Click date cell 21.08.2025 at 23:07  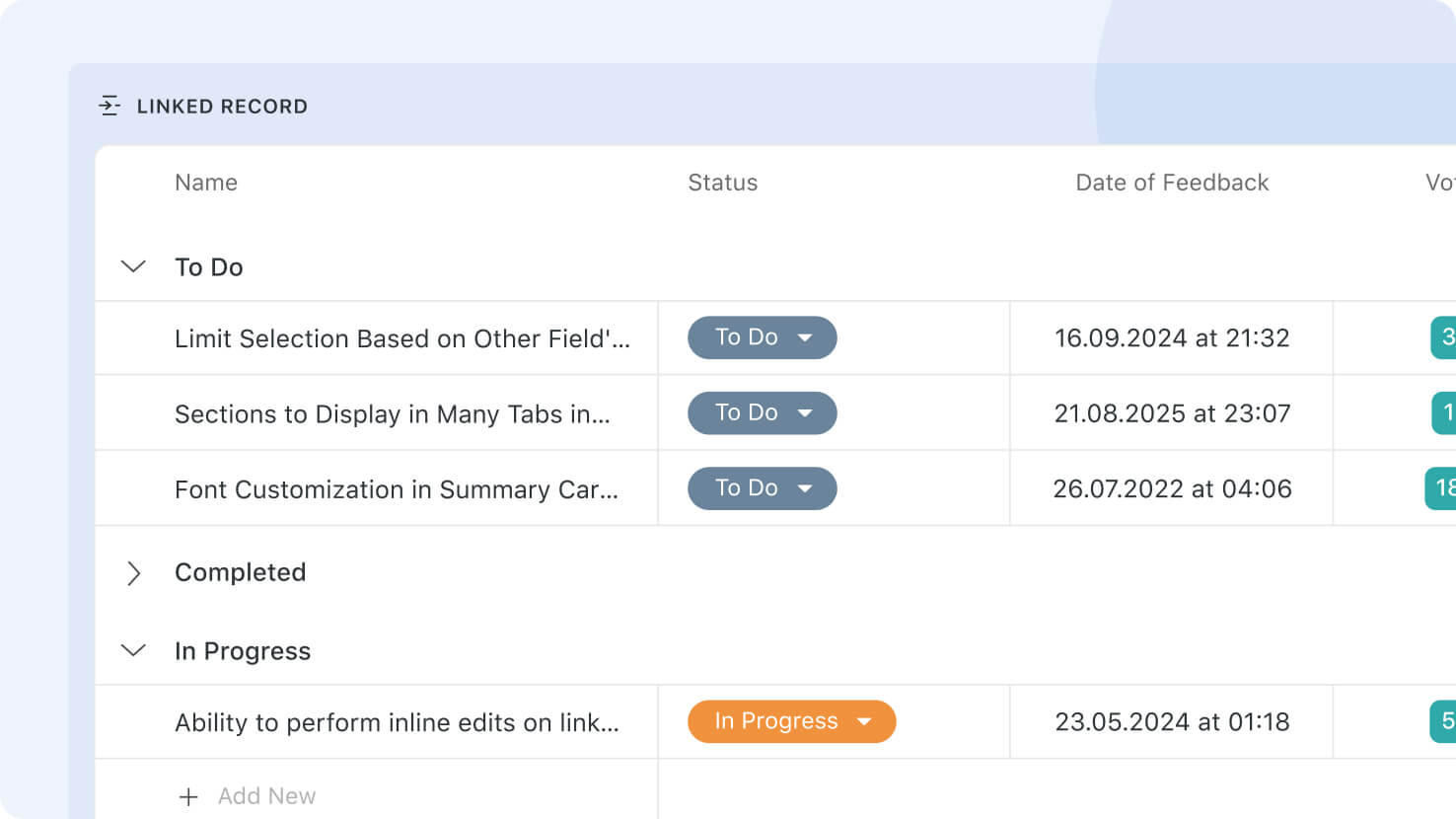tap(1172, 413)
